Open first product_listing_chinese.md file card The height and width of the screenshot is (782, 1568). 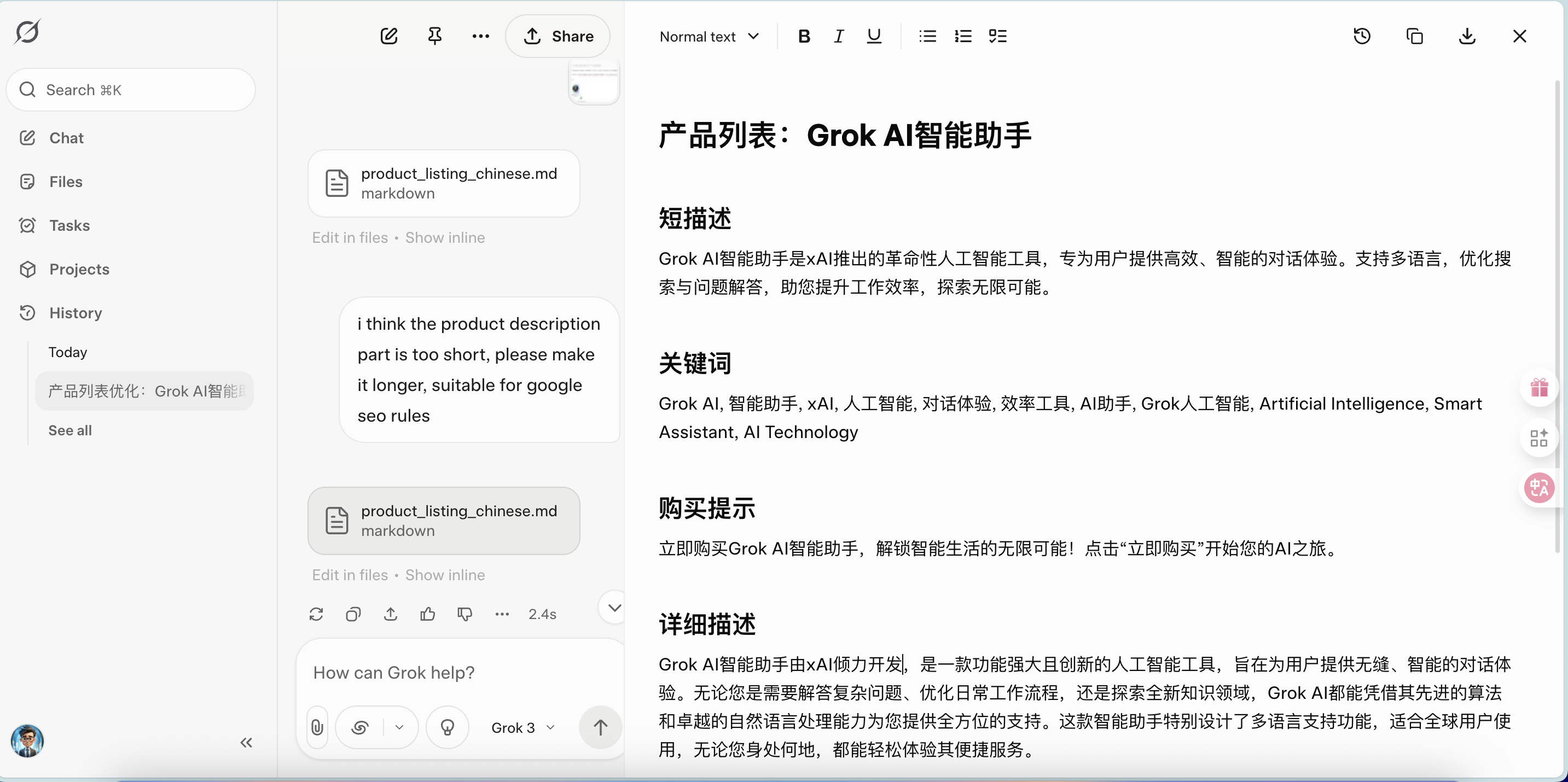pos(444,184)
